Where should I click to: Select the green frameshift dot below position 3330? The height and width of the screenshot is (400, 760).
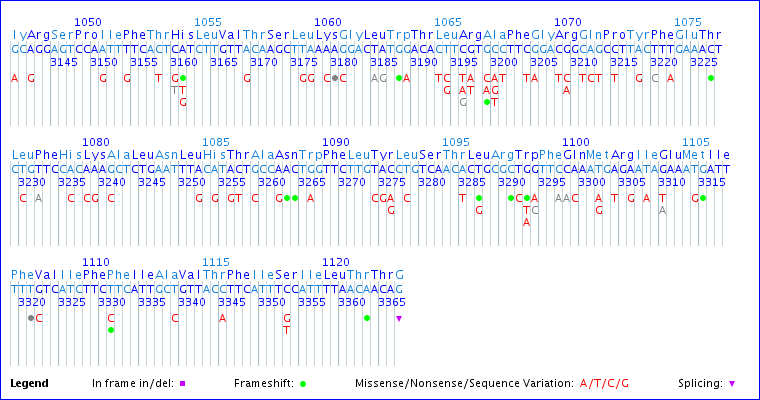click(x=111, y=329)
